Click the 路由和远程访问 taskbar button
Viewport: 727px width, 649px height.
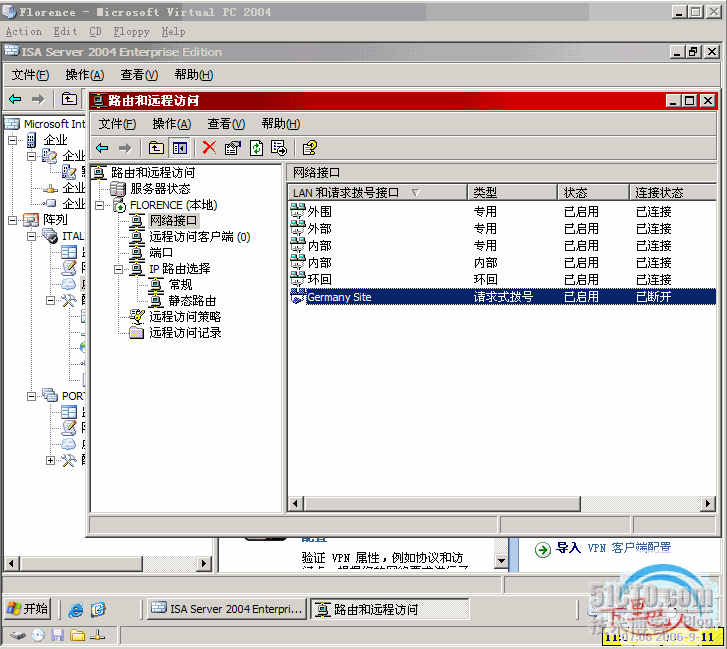tap(389, 609)
